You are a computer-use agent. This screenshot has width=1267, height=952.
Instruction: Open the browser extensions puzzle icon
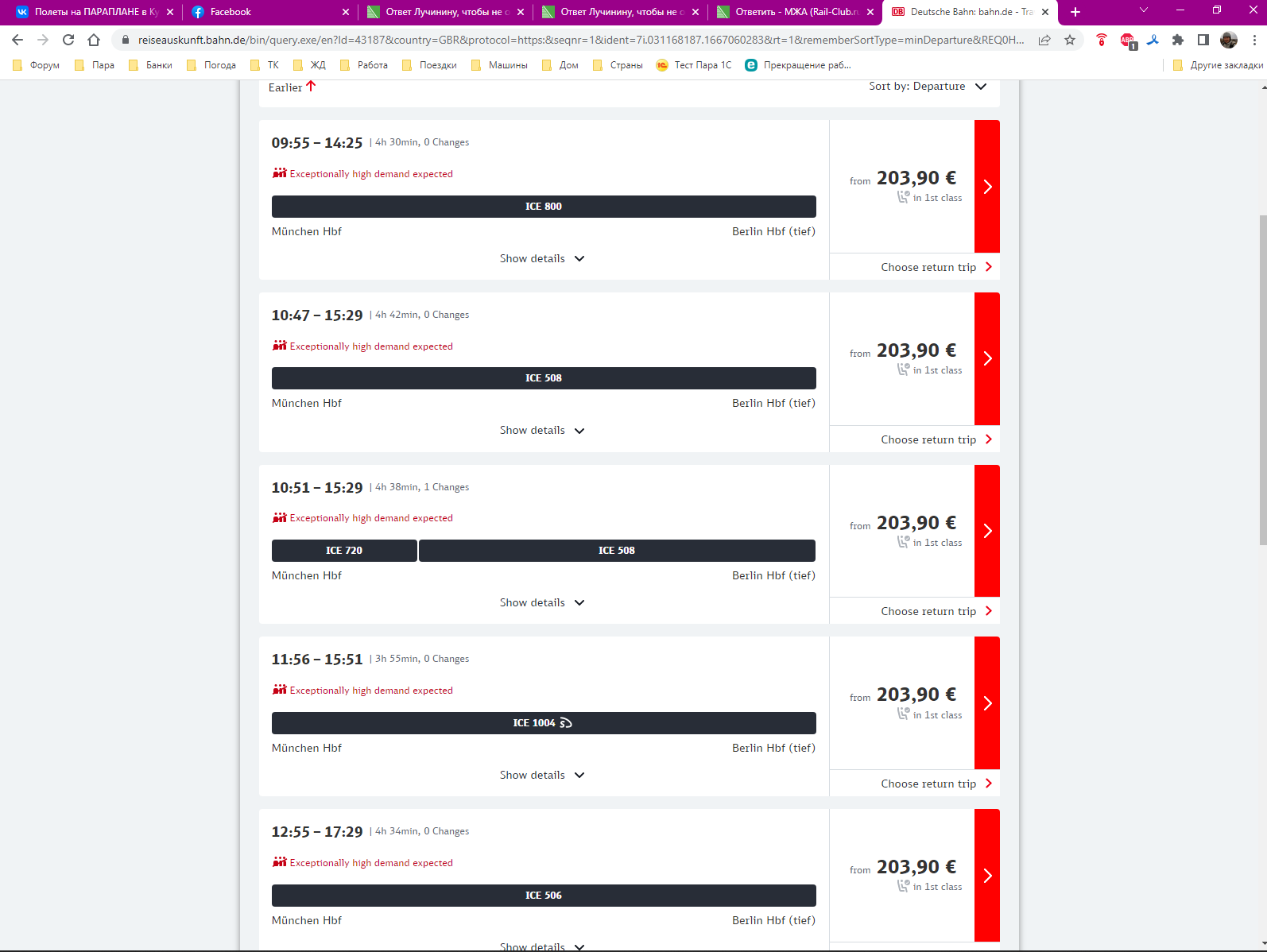(1178, 40)
